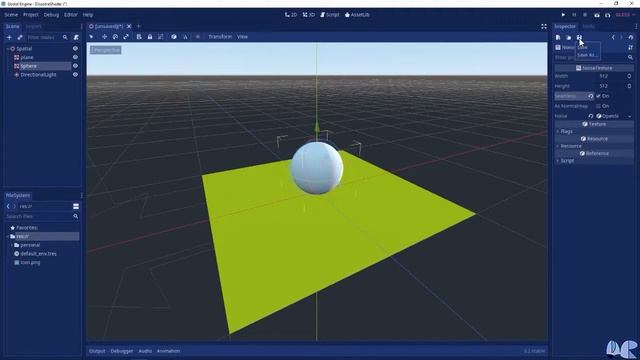Click the Inspector save resource icon
This screenshot has height=360, width=640.
[x=579, y=38]
